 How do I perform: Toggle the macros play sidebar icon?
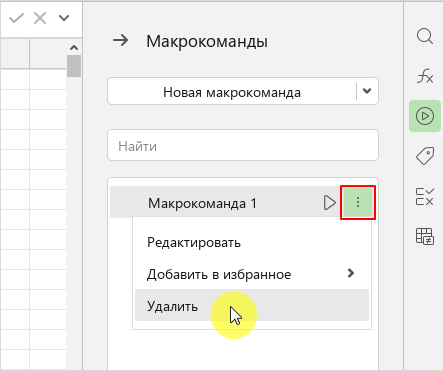425,116
